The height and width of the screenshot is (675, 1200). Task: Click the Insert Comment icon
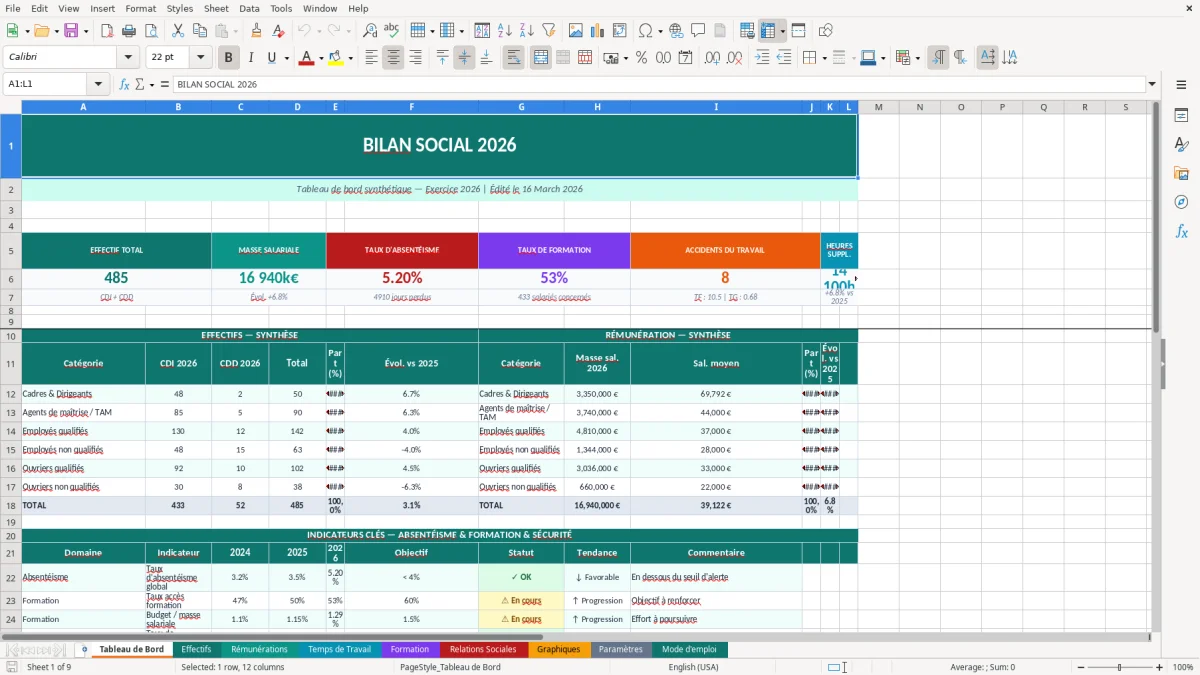click(x=698, y=31)
